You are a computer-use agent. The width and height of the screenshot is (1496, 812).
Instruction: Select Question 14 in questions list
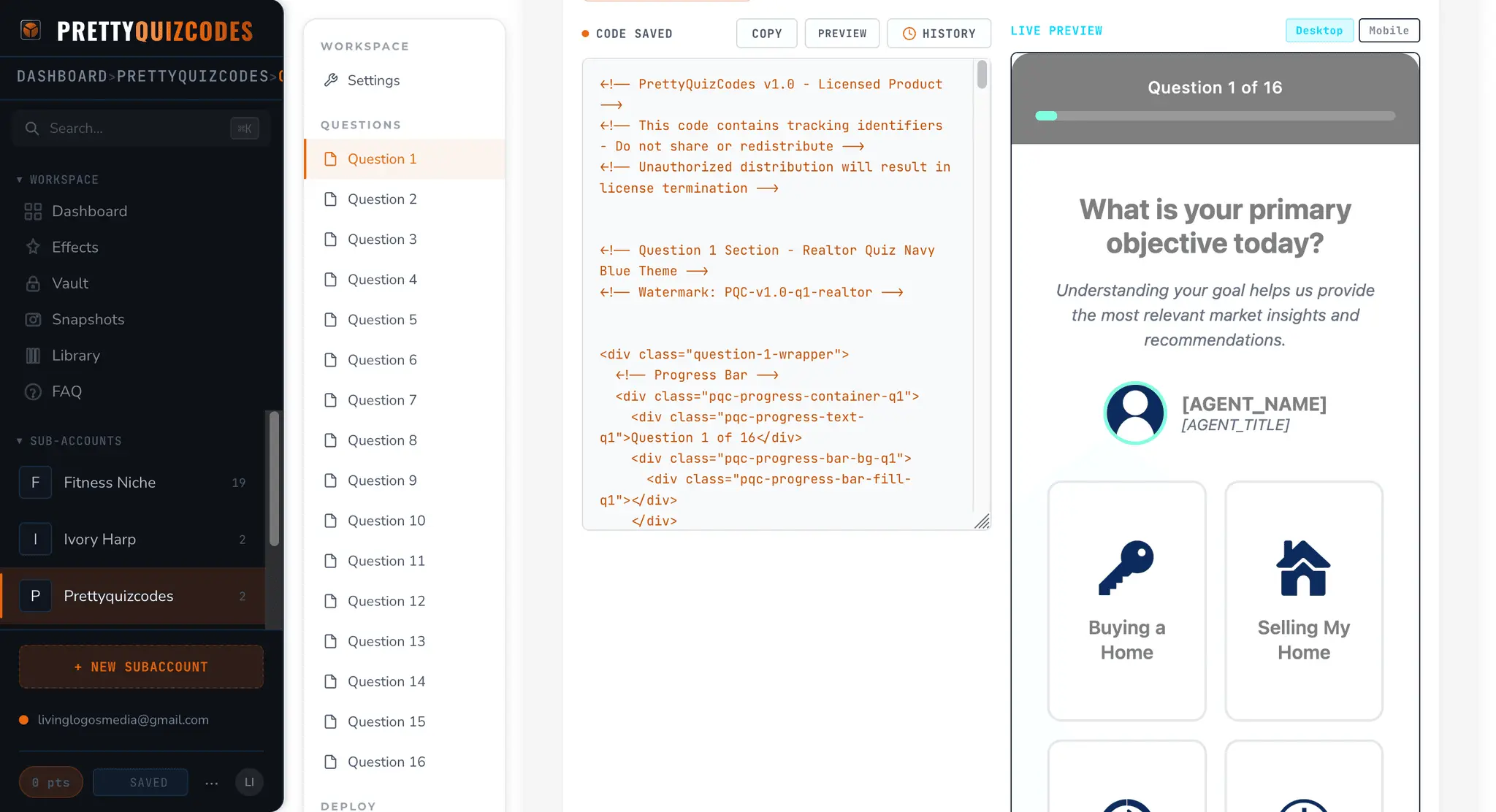point(405,681)
